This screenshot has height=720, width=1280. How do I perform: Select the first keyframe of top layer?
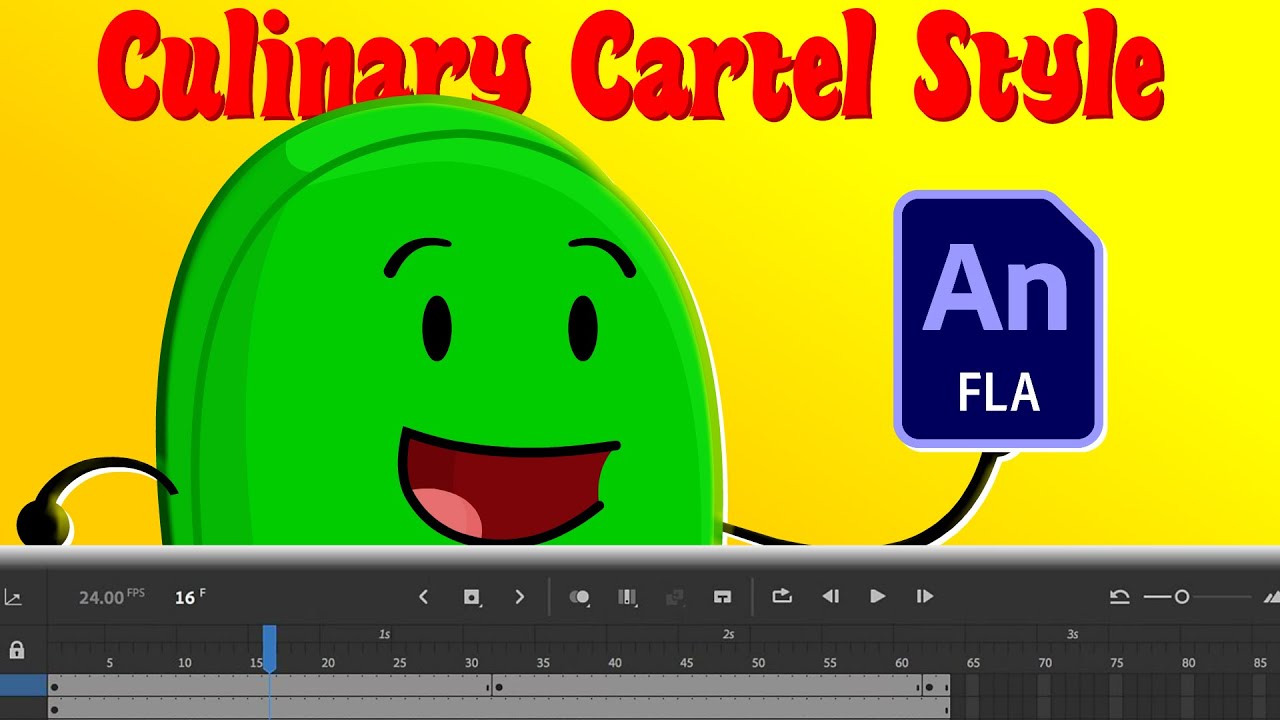[x=54, y=687]
